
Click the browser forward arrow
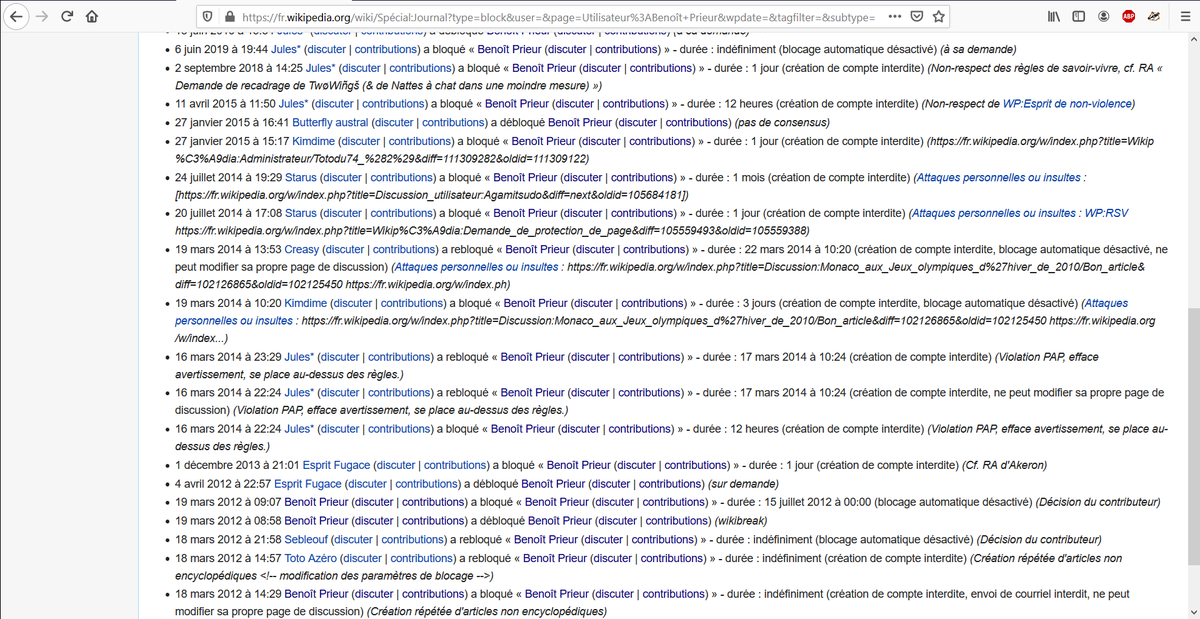tap(41, 17)
